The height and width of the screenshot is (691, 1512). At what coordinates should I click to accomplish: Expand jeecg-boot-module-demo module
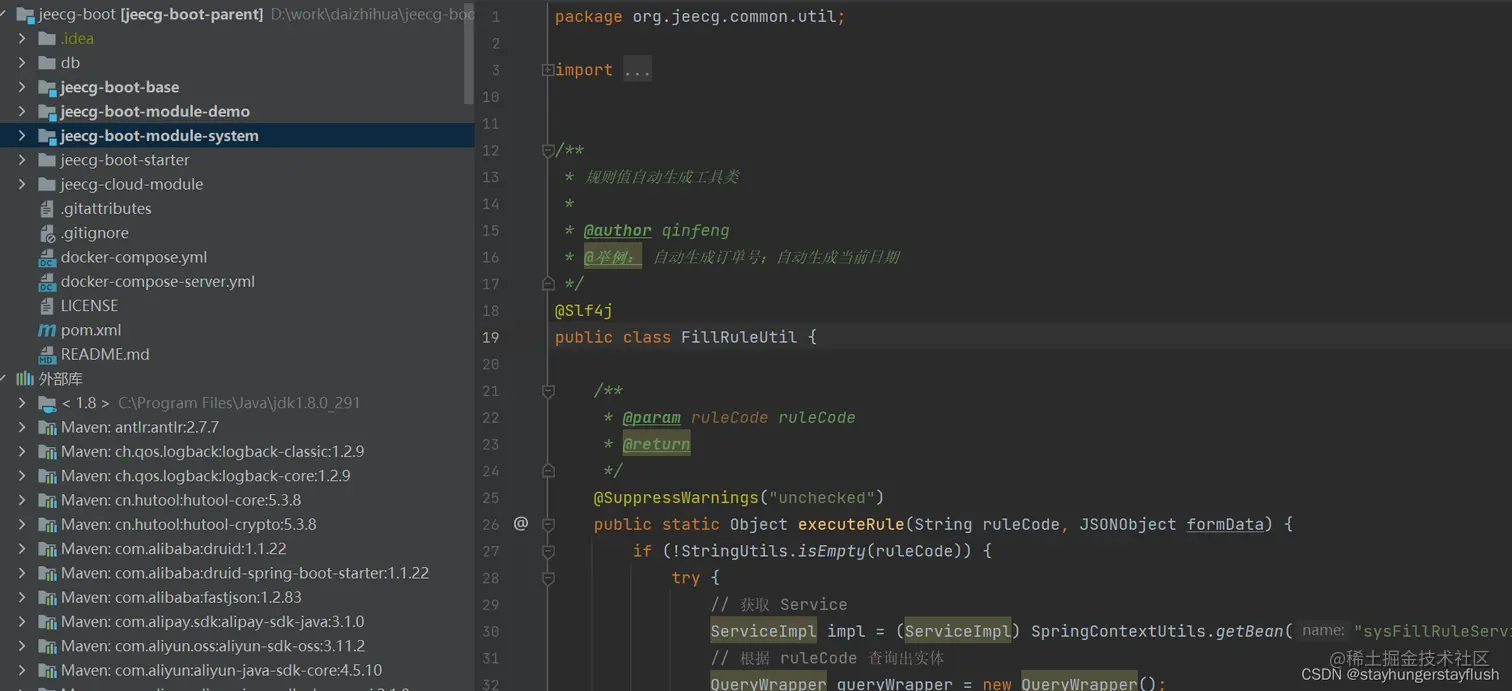[22, 111]
